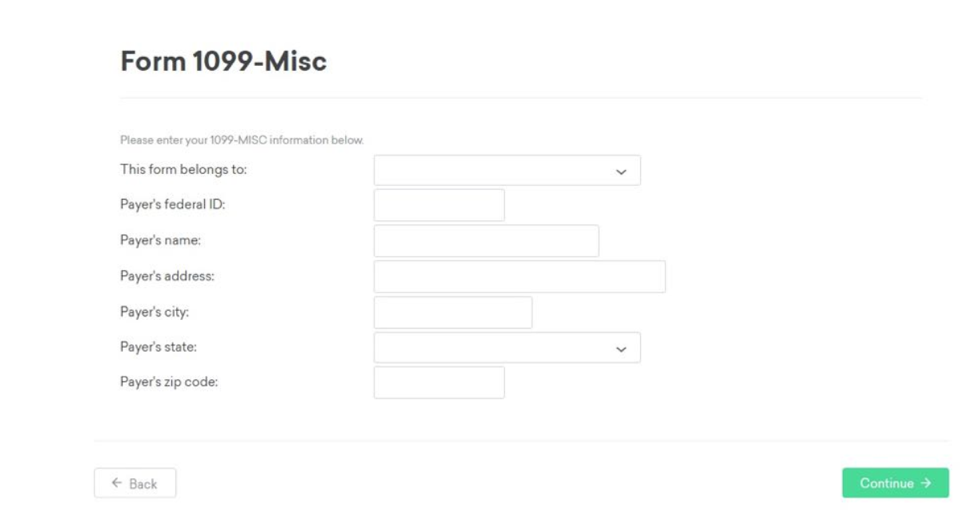
Task: Go back using the Back button text
Action: click(143, 484)
